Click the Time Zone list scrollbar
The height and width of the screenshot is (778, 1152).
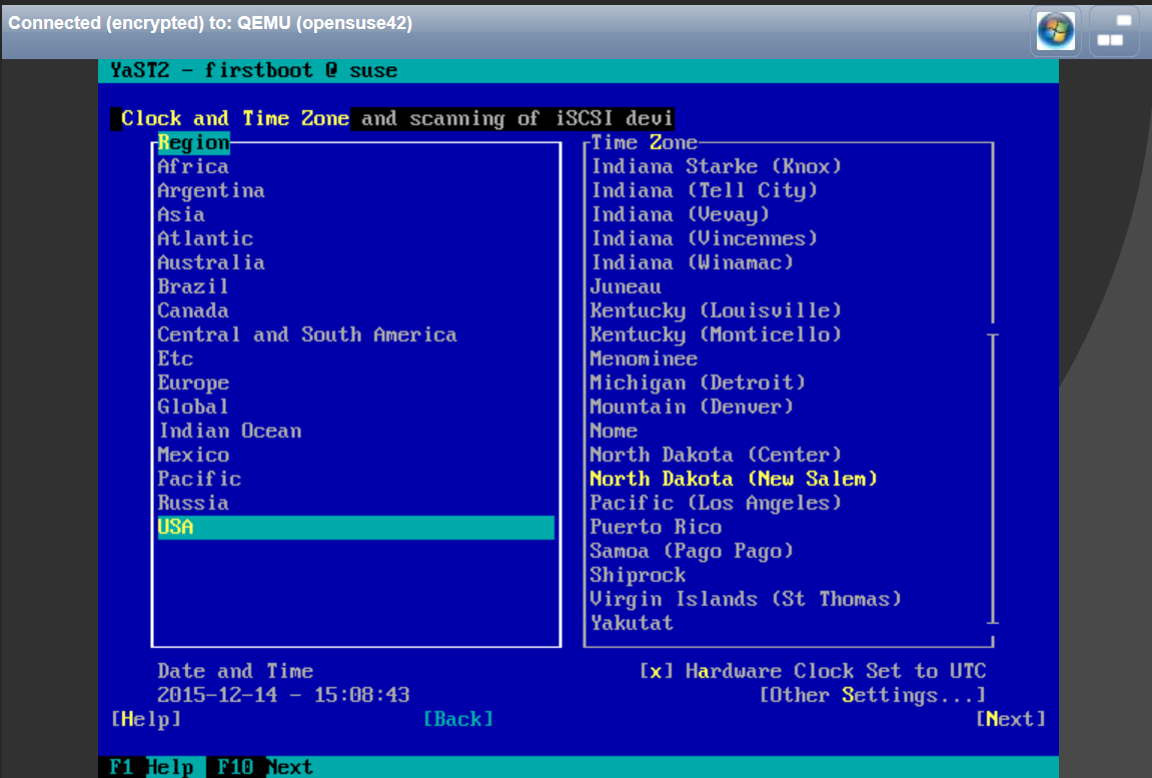(x=993, y=479)
